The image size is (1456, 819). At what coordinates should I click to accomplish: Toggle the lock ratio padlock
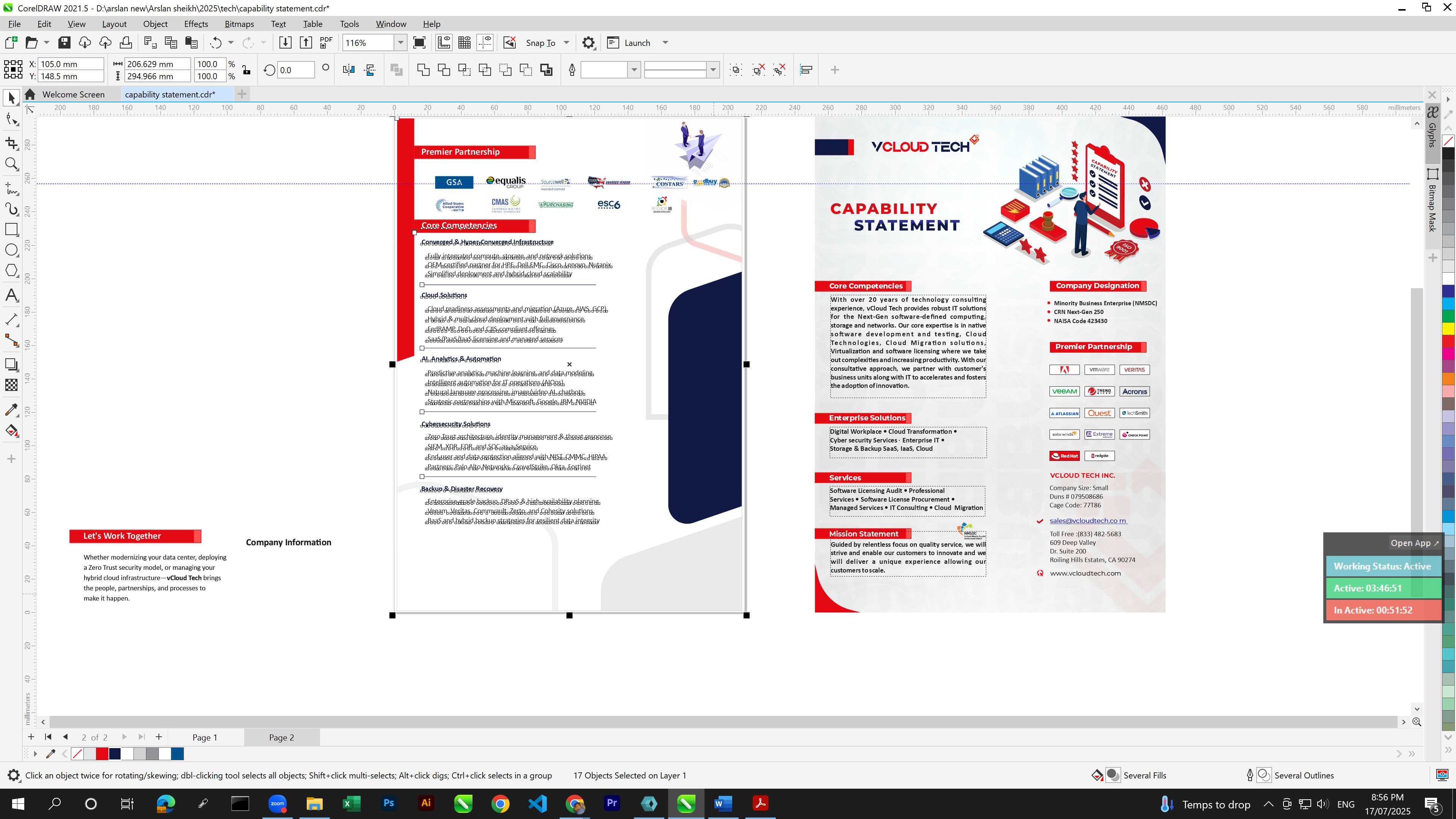246,70
